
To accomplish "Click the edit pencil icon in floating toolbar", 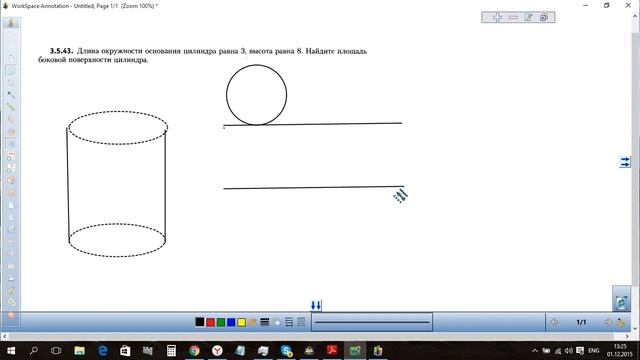I will [528, 17].
